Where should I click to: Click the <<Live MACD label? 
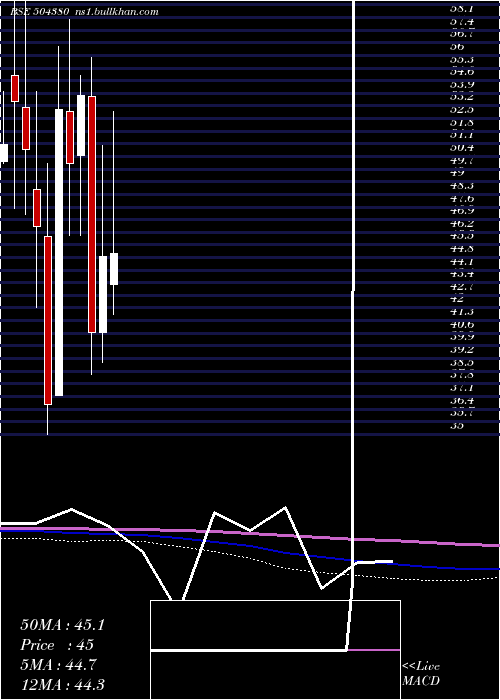click(421, 673)
